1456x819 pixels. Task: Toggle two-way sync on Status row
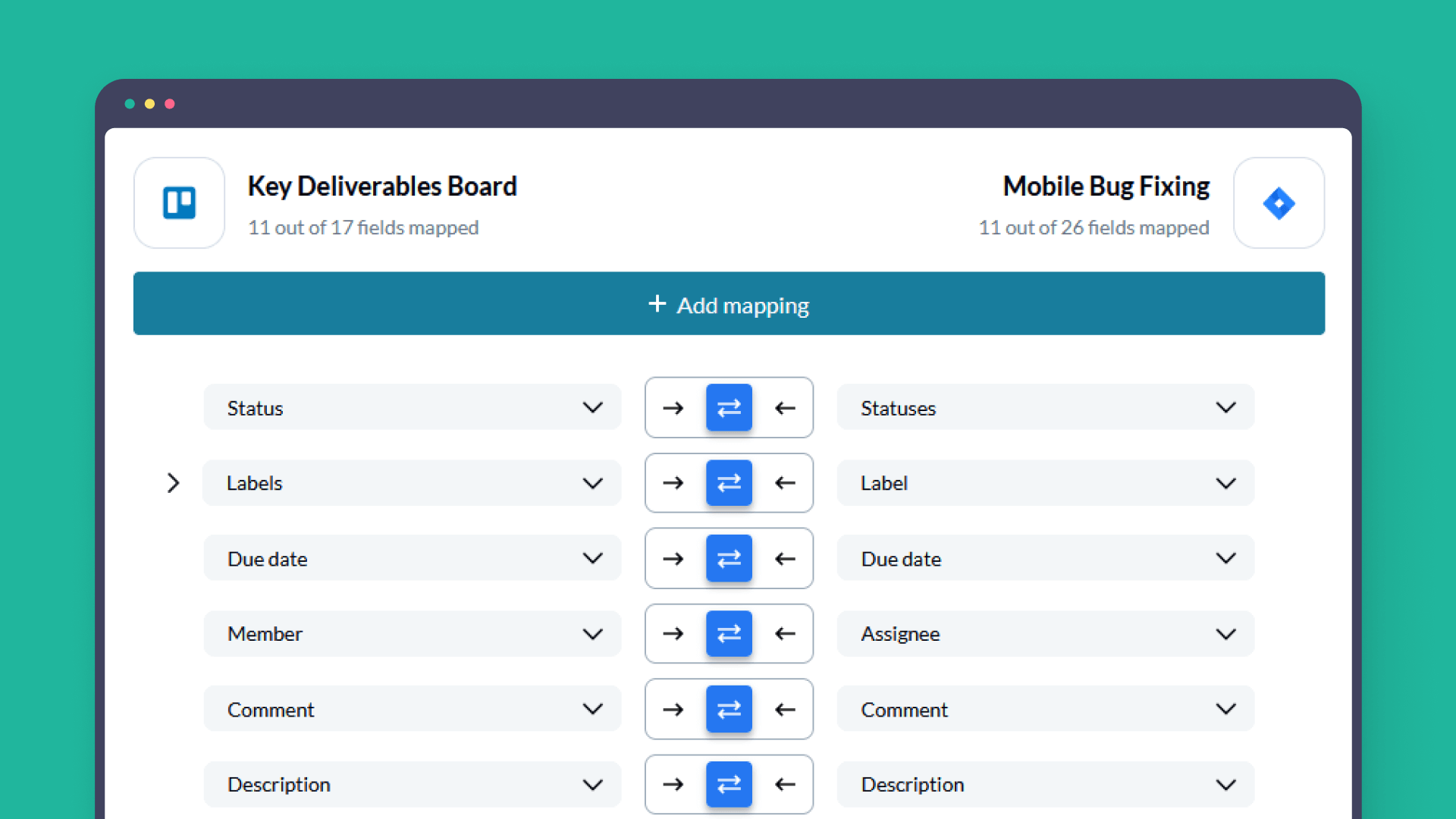pos(729,408)
